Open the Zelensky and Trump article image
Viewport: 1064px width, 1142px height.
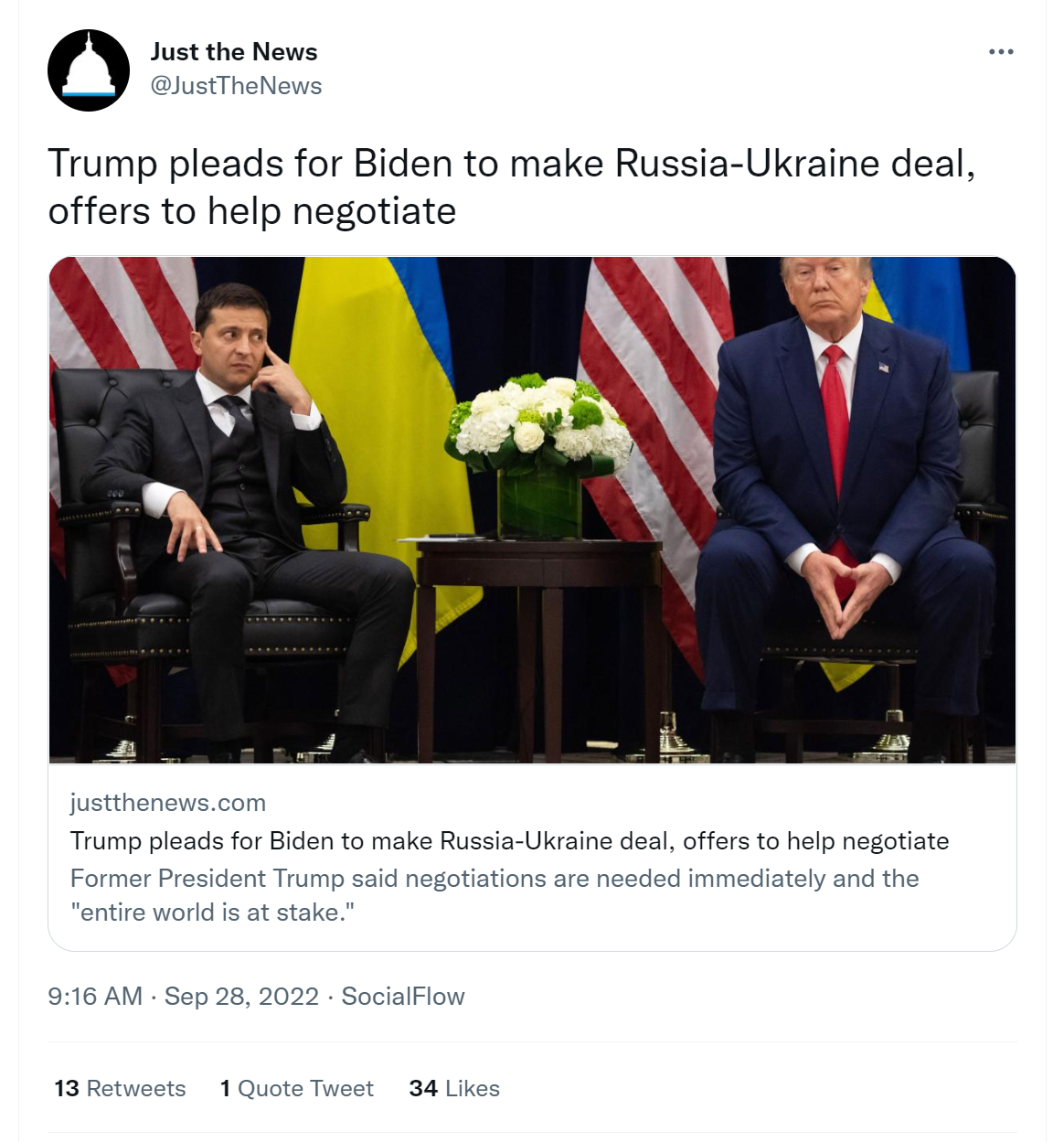[x=532, y=510]
